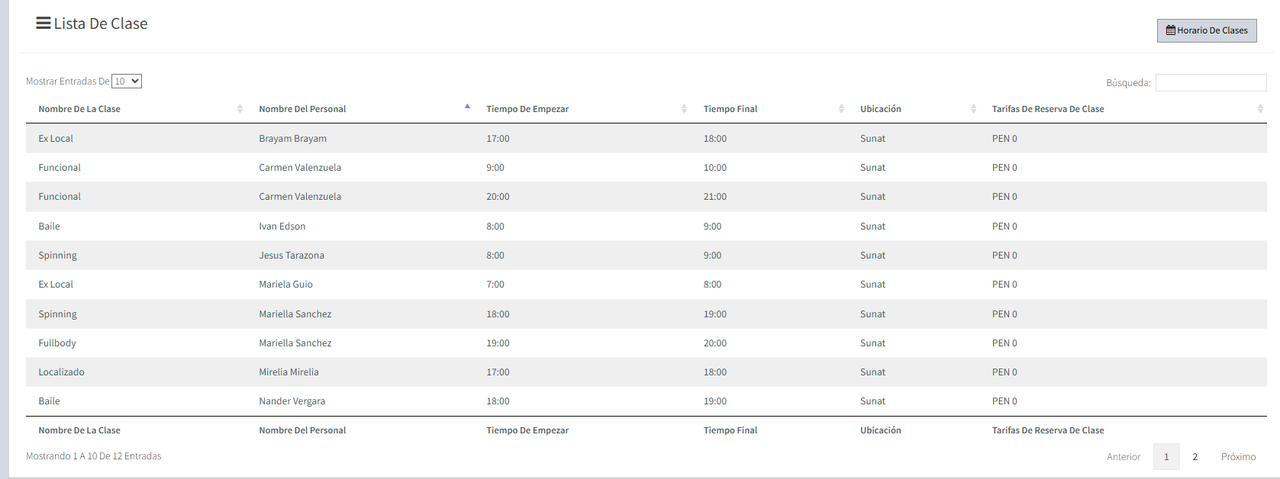Screen dimensions: 1280x479
Task: Click Baile class taught by Nander Vergara
Action: pos(49,401)
